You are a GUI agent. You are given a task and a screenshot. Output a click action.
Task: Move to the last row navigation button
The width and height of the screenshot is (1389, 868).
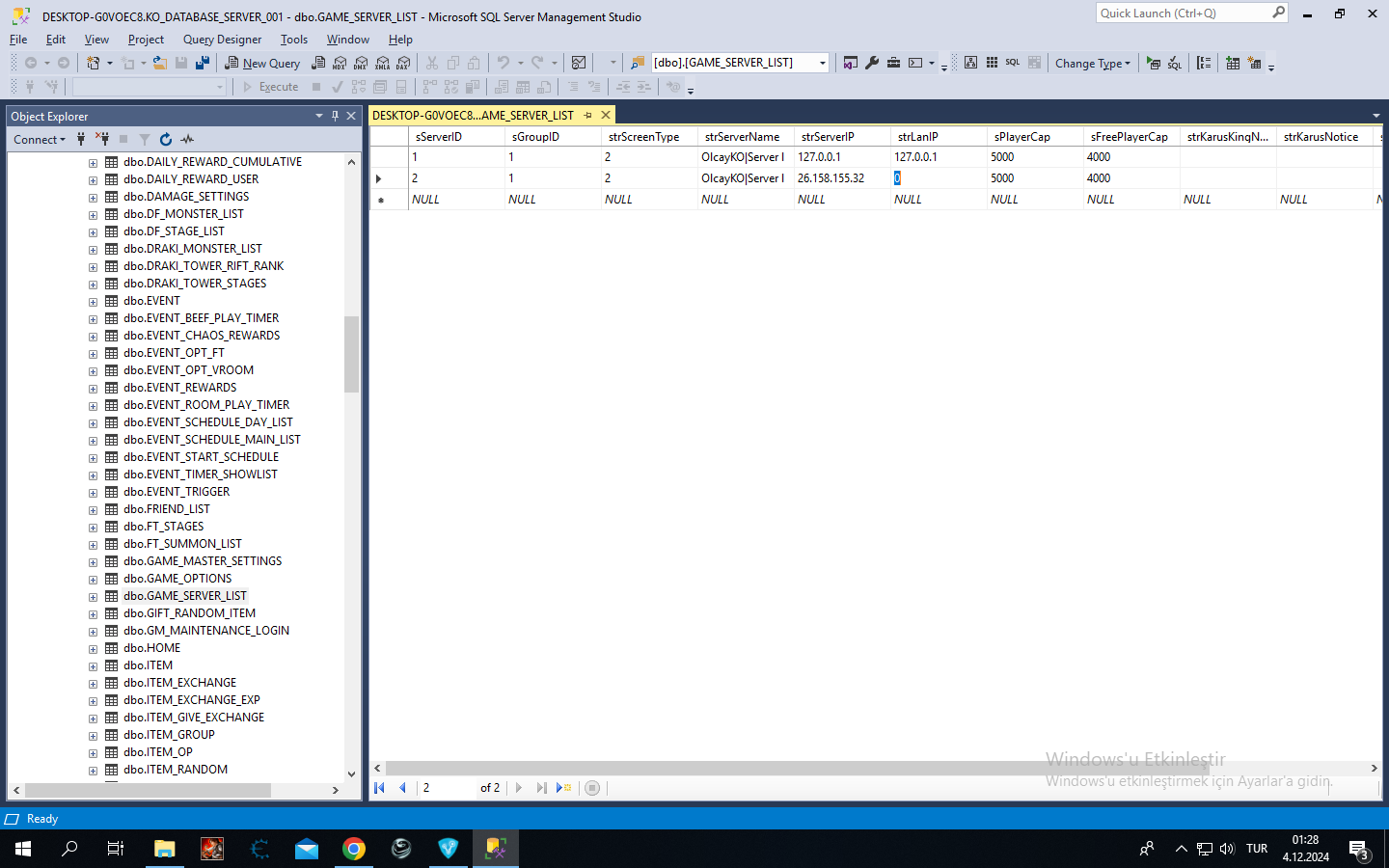click(541, 788)
